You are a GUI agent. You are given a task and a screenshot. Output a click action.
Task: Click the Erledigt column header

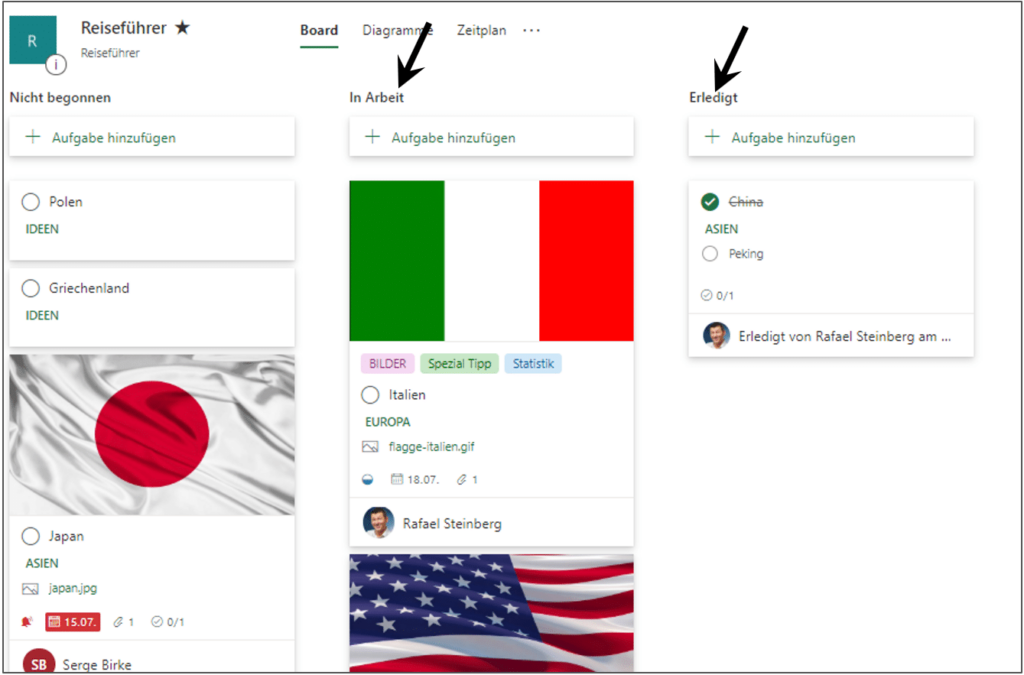713,98
